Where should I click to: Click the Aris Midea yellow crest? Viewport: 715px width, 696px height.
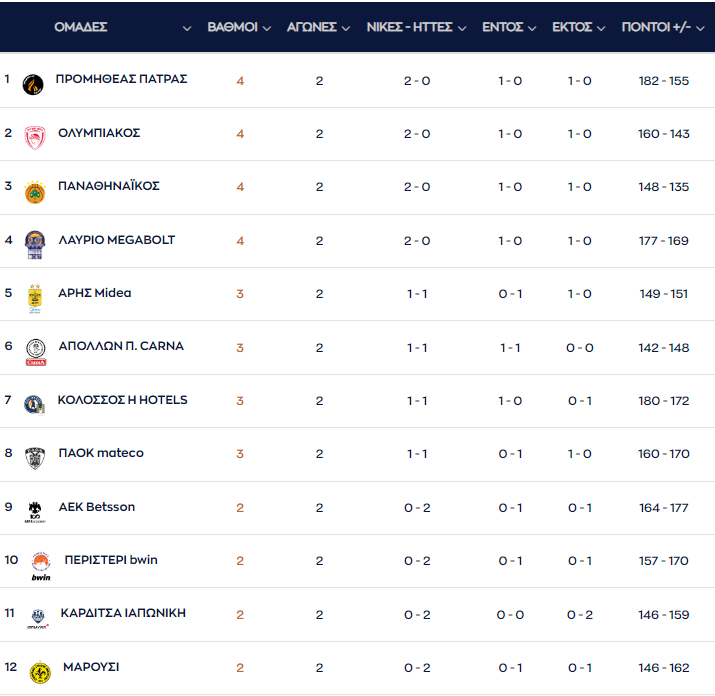35,298
